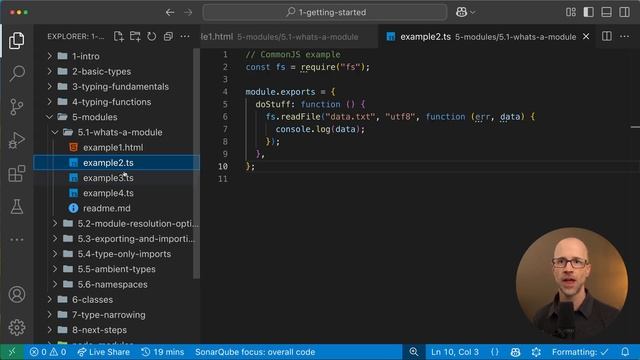Image resolution: width=640 pixels, height=360 pixels.
Task: Collapse all folders in Explorer
Action: click(168, 36)
